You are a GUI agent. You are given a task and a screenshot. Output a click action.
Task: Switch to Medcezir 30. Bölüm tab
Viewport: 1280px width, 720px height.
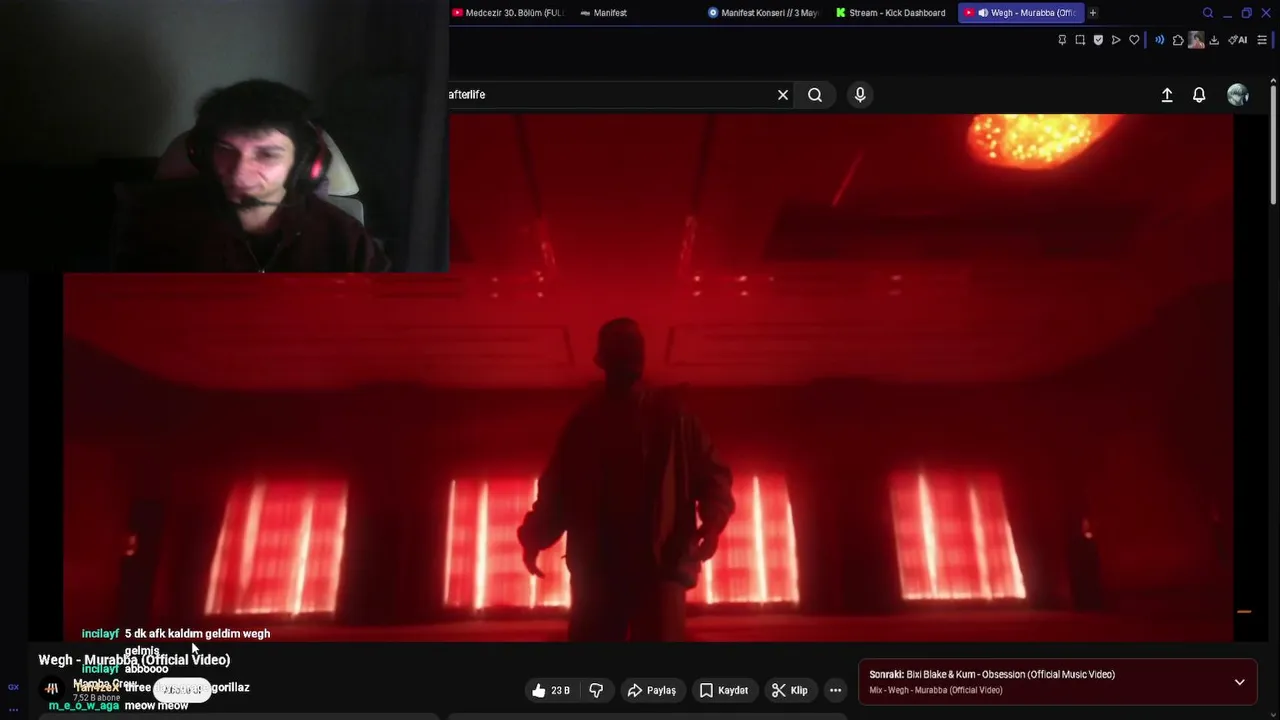(508, 13)
